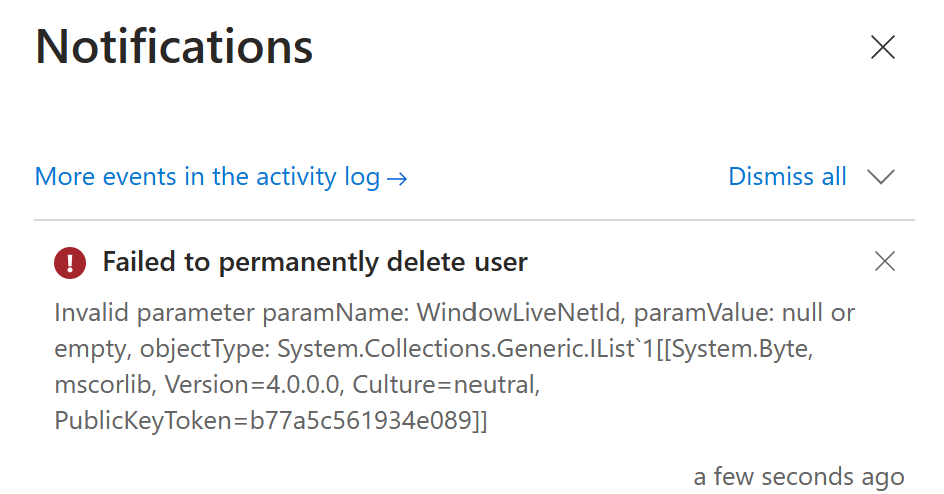Click the arrow icon after activity log
This screenshot has width=944, height=494.
point(397,179)
